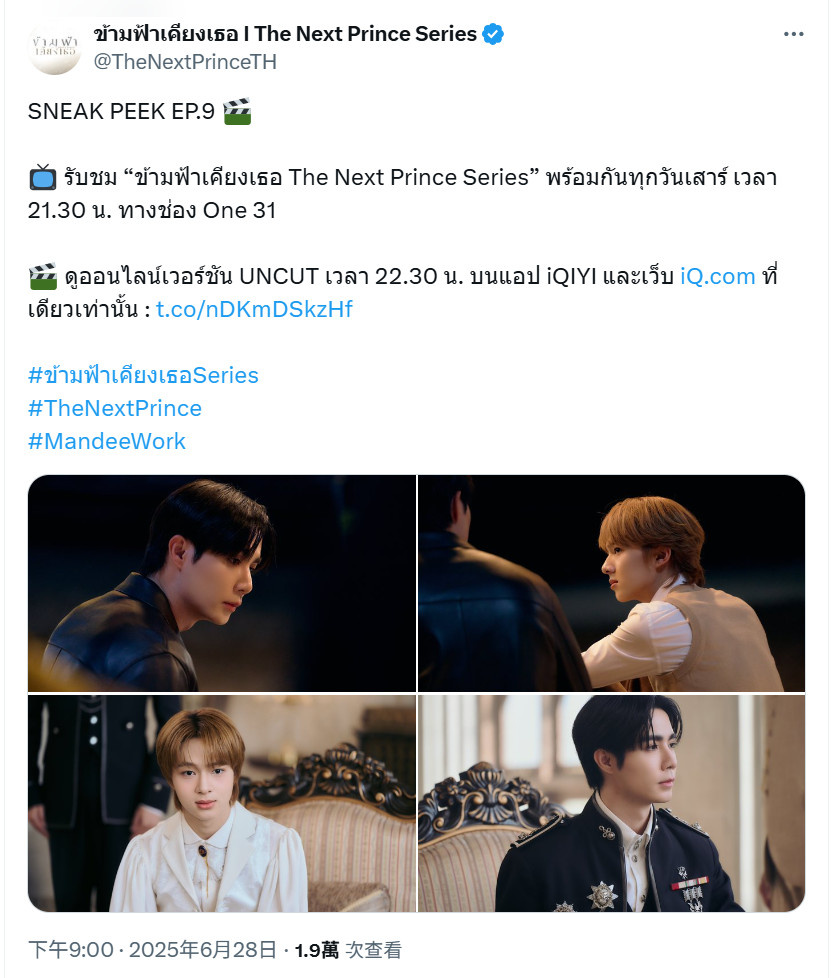
Task: Open The Next Prince profile avatar
Action: point(55,48)
